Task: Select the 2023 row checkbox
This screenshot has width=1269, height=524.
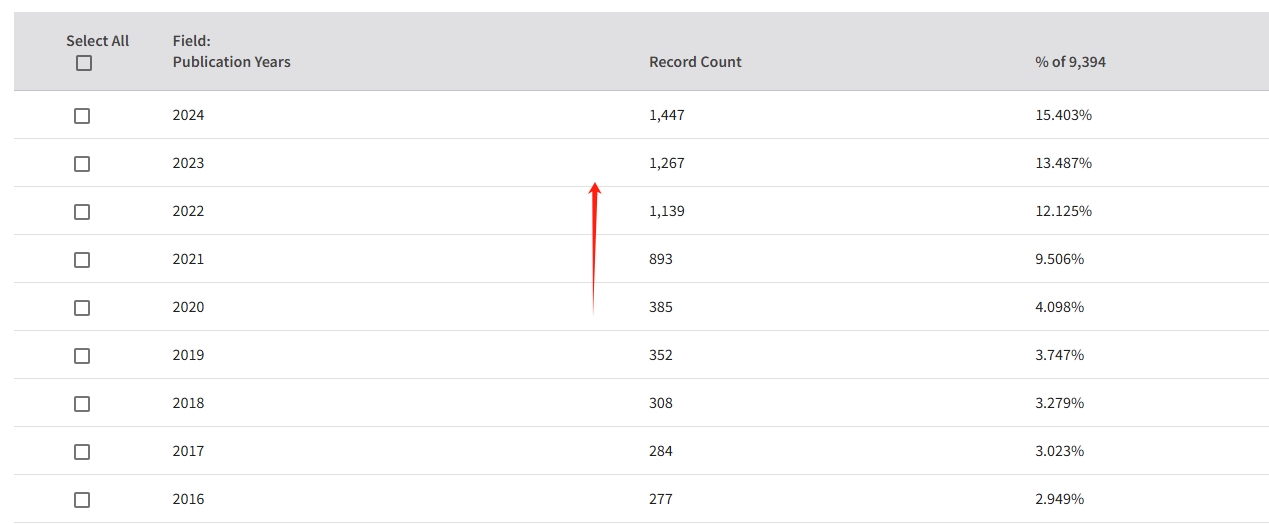Action: (x=82, y=164)
